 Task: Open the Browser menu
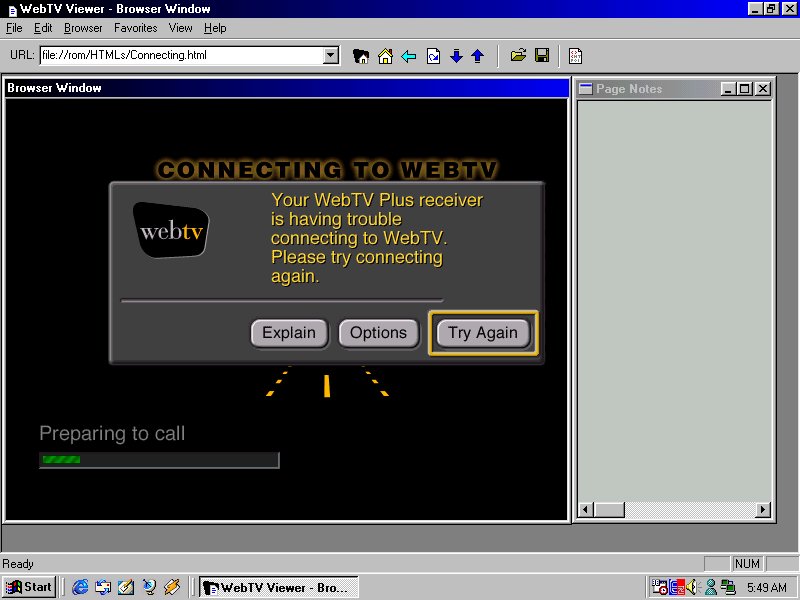(83, 28)
